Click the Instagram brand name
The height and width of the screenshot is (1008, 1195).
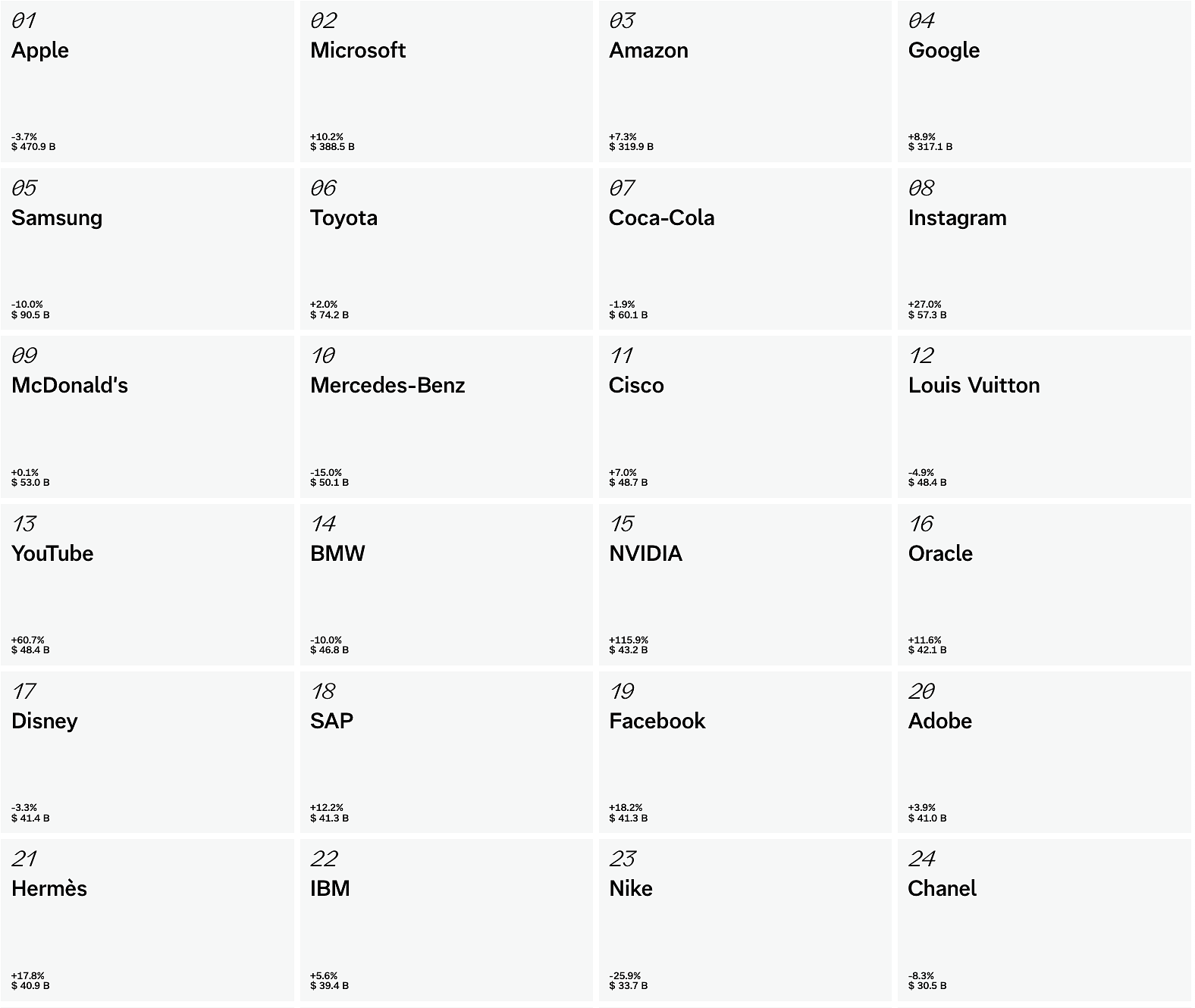(957, 218)
